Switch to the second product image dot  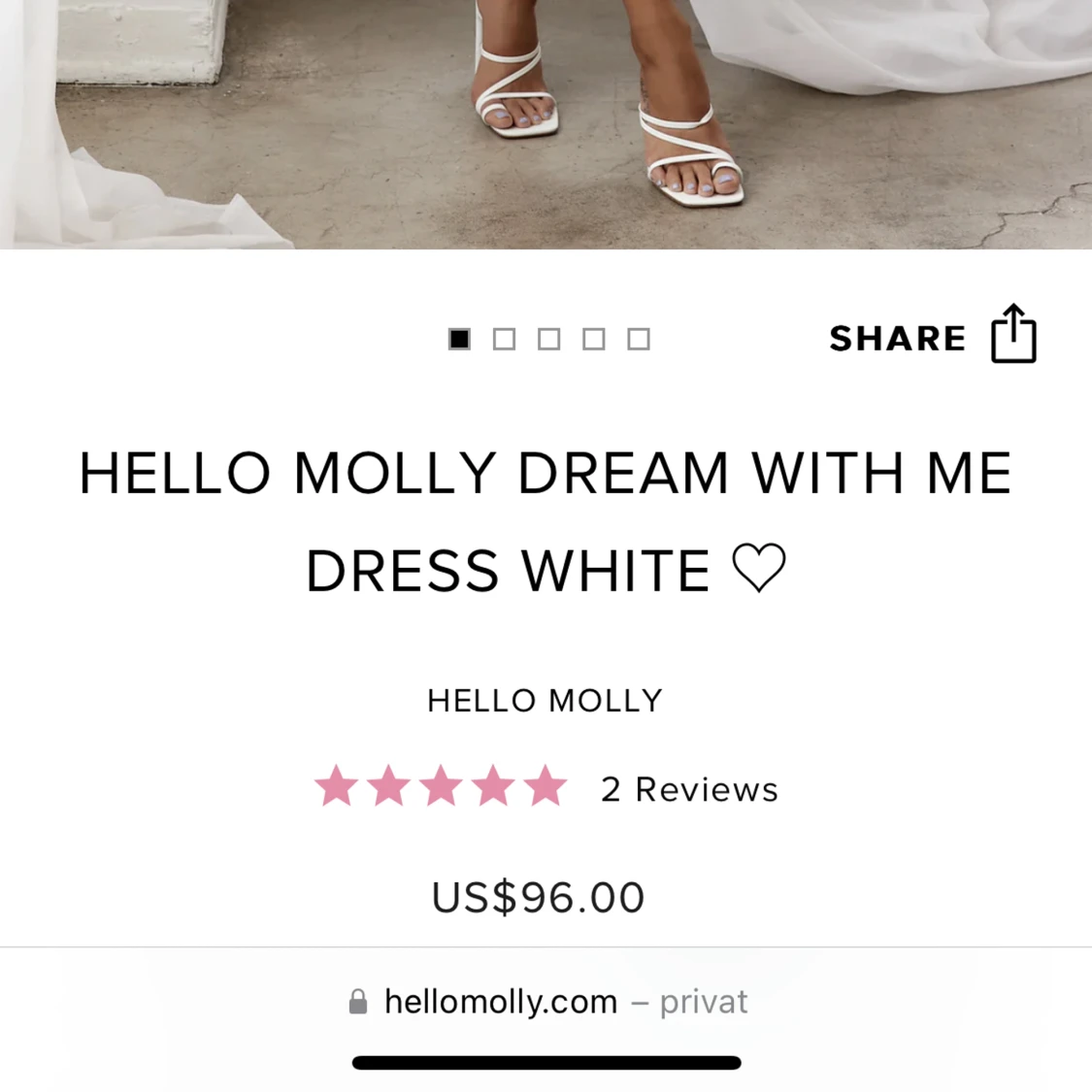504,339
